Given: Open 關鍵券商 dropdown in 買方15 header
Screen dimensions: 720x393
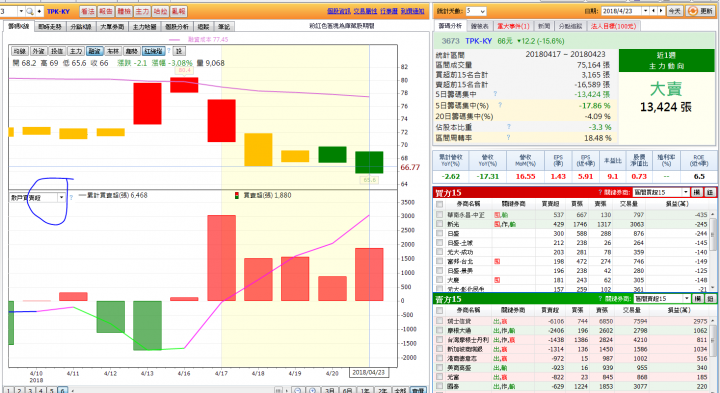Looking at the screenshot, I should tap(661, 192).
